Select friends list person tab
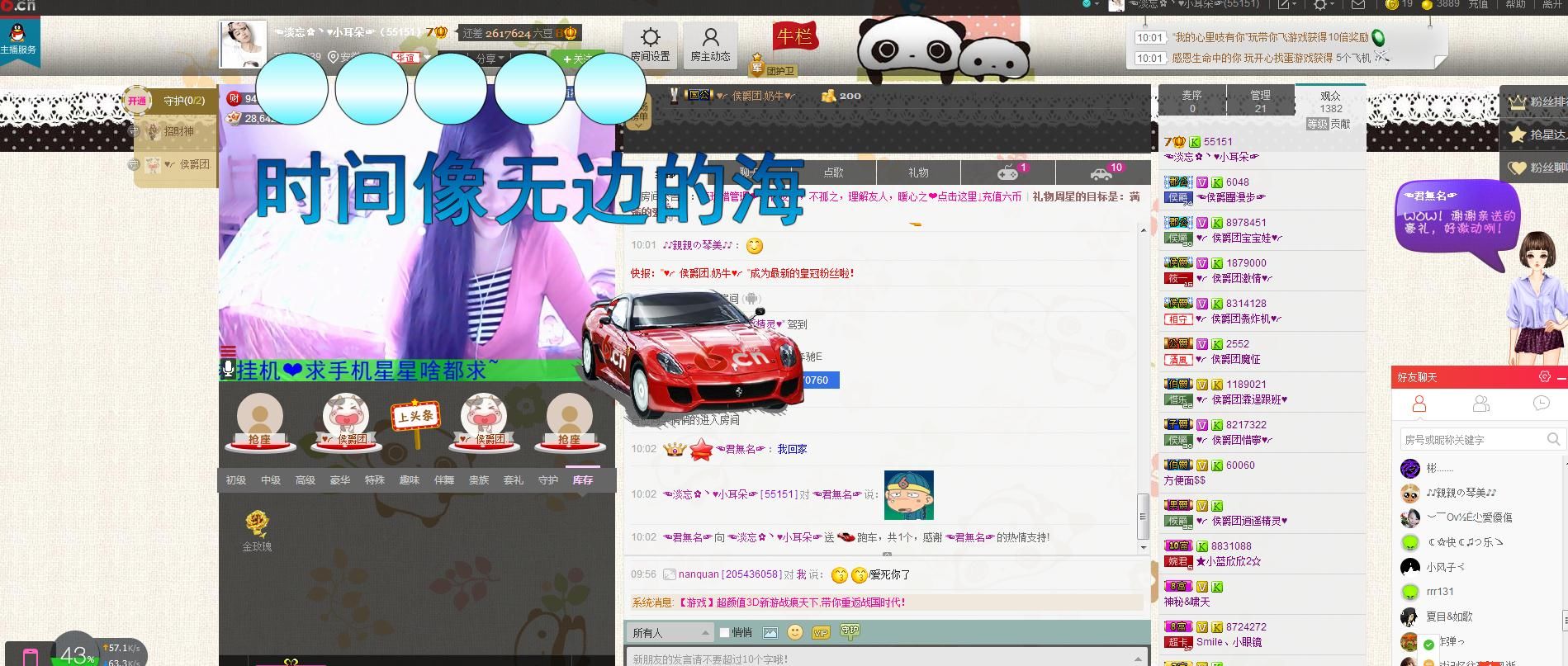The height and width of the screenshot is (666, 1568). click(1419, 404)
